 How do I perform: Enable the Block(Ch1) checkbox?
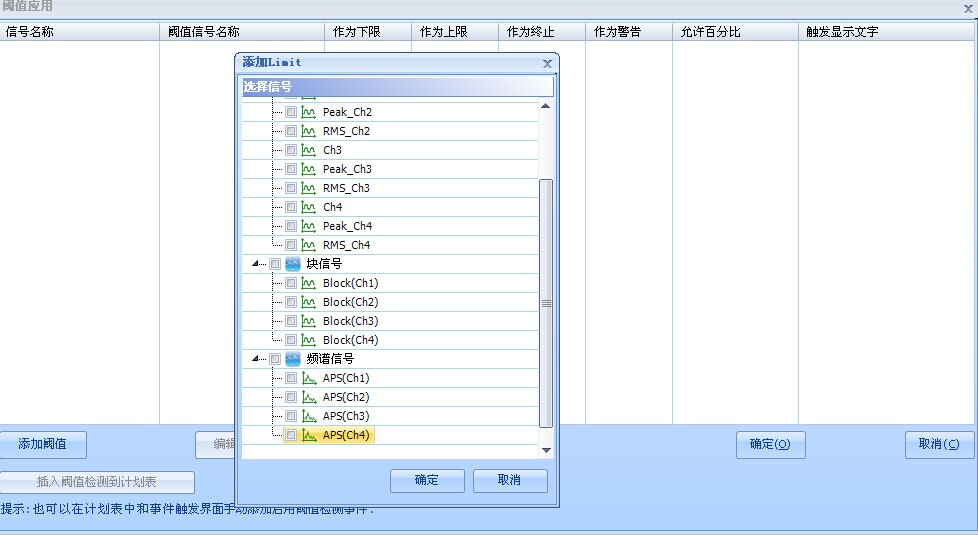click(291, 283)
